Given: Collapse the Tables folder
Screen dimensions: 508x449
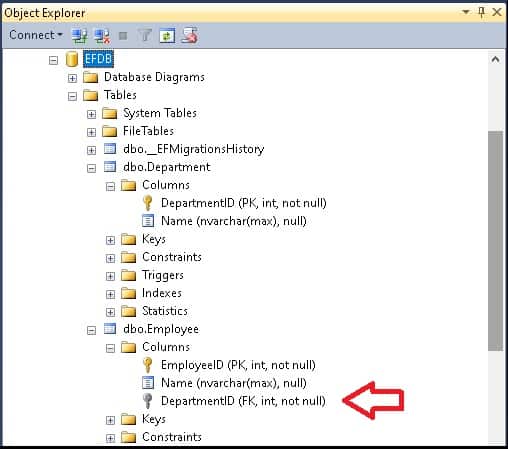Looking at the screenshot, I should (x=72, y=96).
